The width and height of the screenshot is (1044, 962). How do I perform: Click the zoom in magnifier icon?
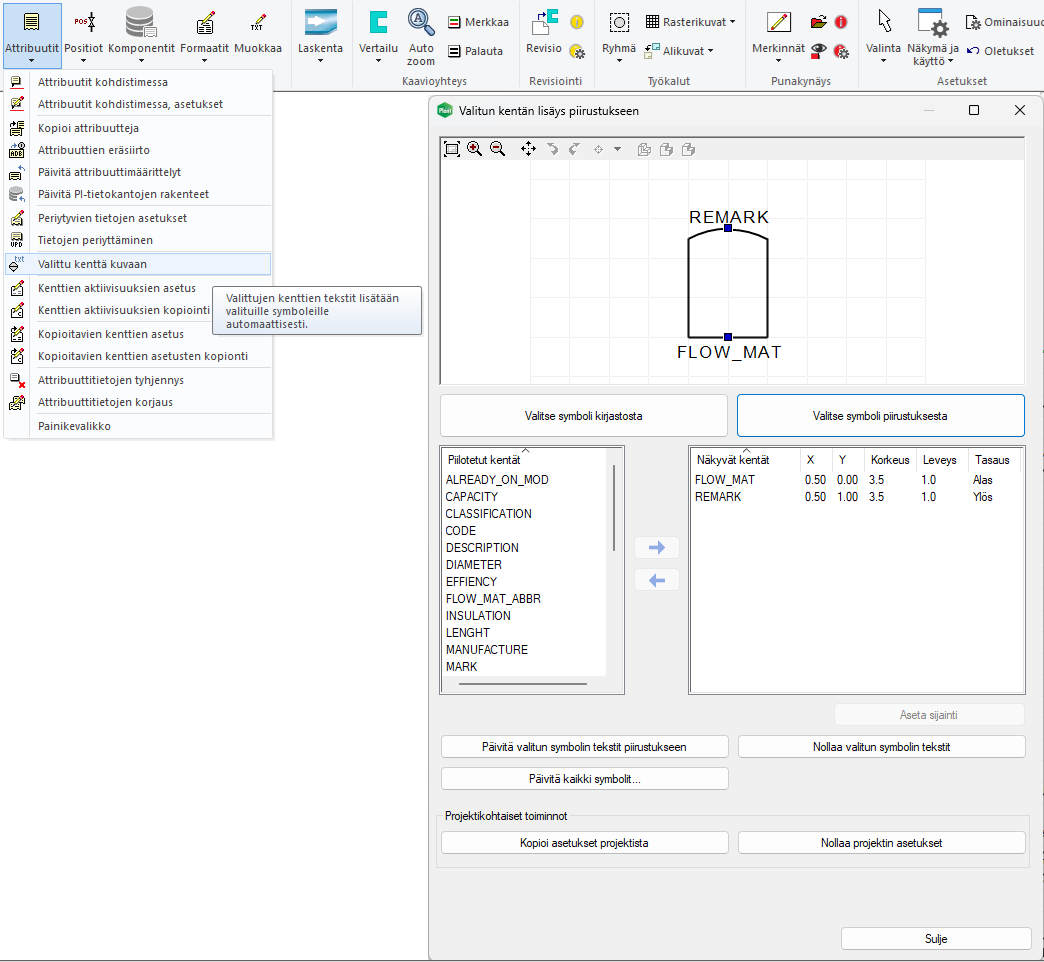474,149
